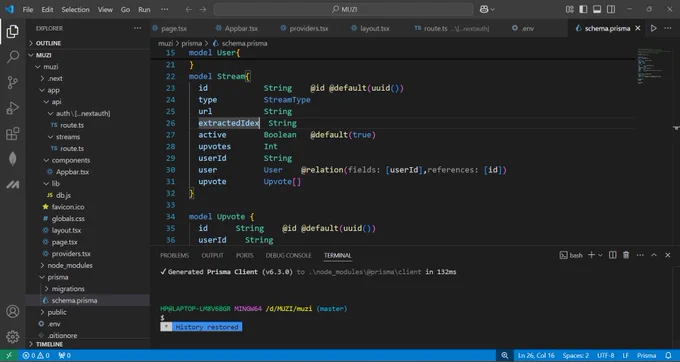680x362 pixels.
Task: Expand the node_modules folder
Action: [x=88, y=265]
